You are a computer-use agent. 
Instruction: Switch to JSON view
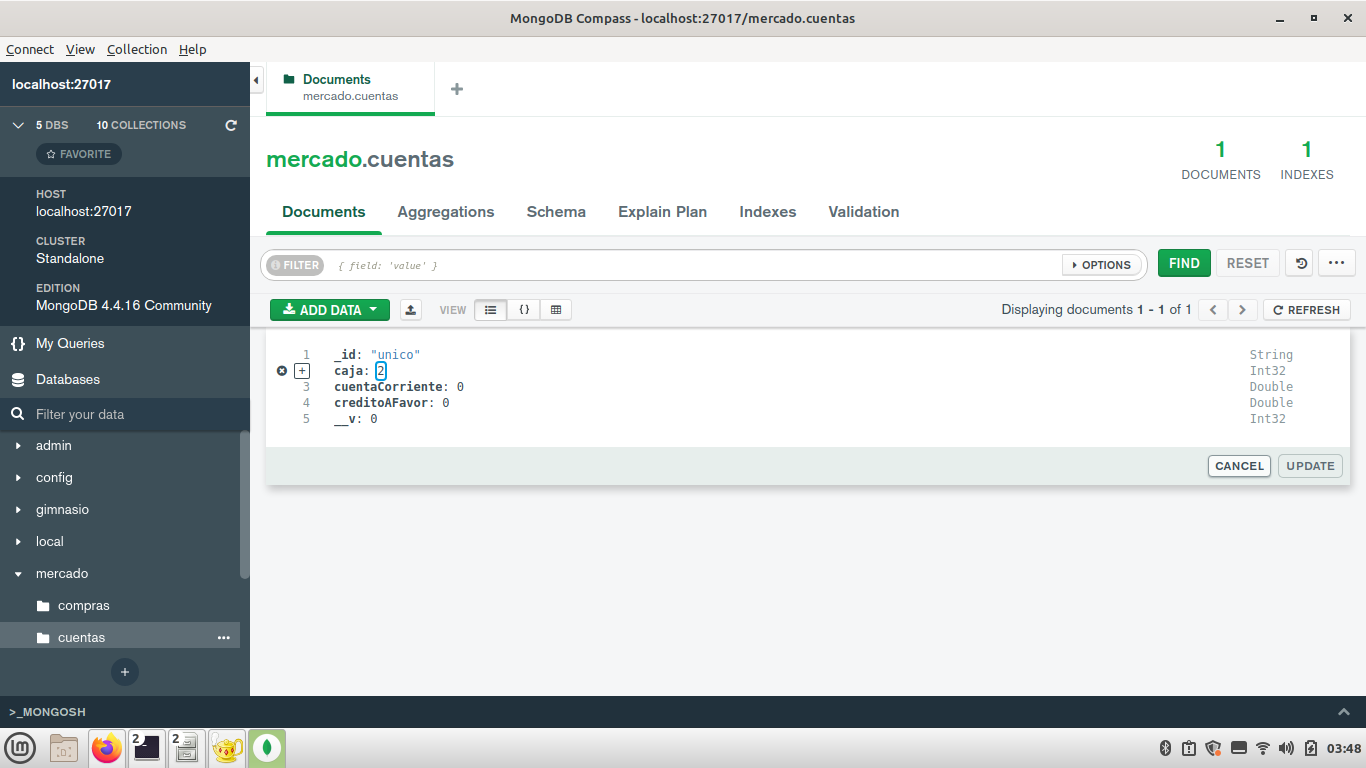524,310
